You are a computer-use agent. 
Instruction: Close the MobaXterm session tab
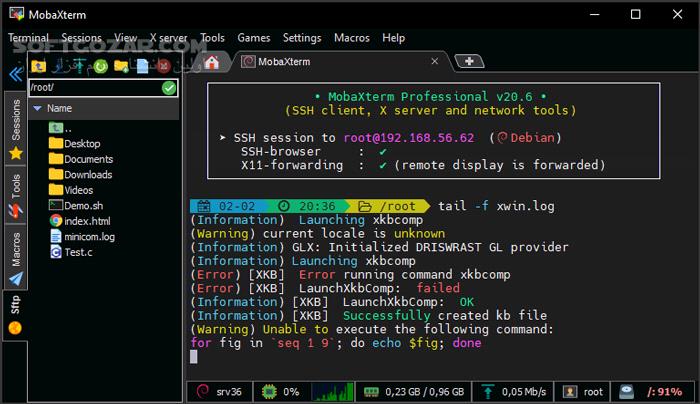pos(434,62)
